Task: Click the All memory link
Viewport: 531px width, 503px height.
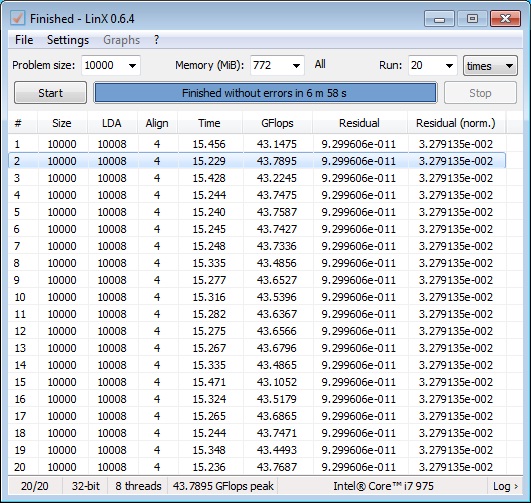Action: (320, 64)
